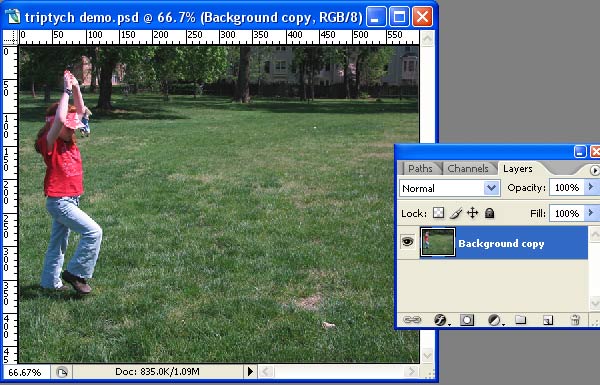The width and height of the screenshot is (600, 385).
Task: Toggle lock all padlock icon
Action: (x=489, y=213)
